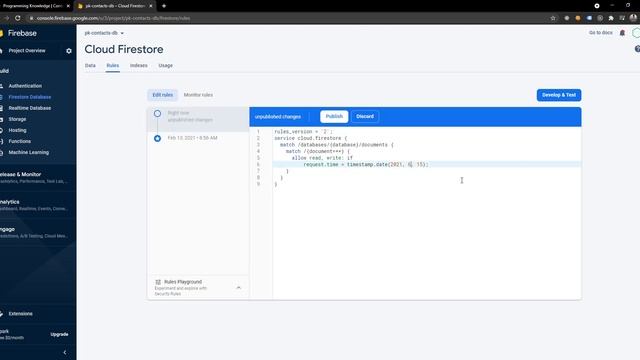Switch to the Usage tab
Screen dimensions: 640x360
(165, 65)
